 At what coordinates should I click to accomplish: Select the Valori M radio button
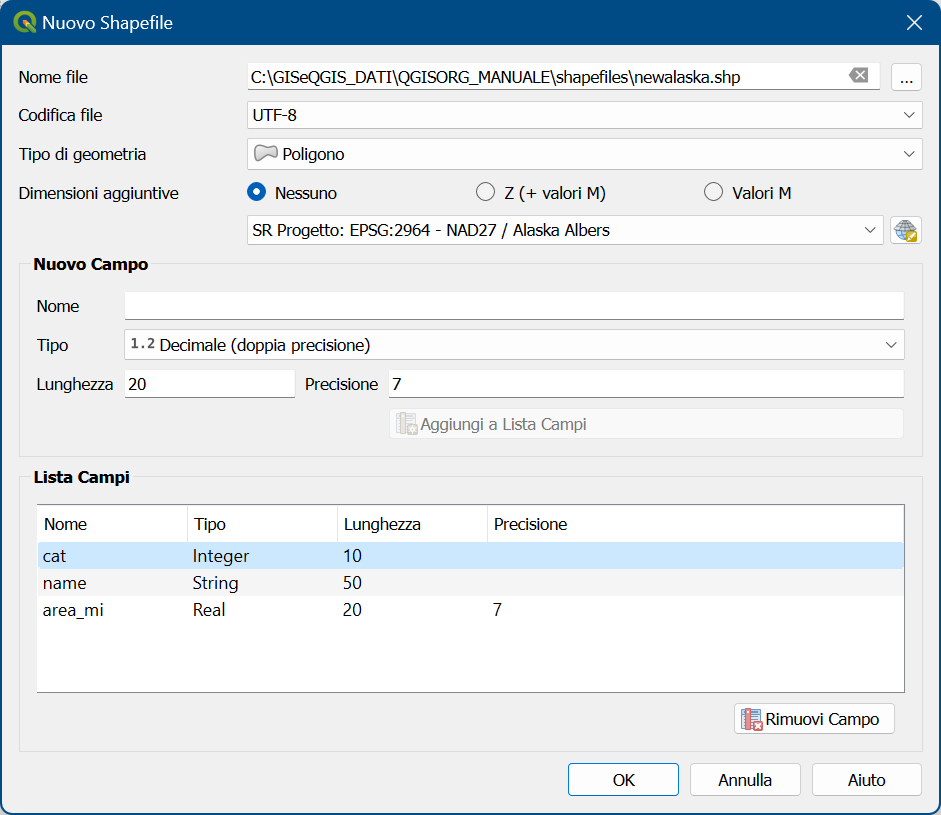click(748, 193)
